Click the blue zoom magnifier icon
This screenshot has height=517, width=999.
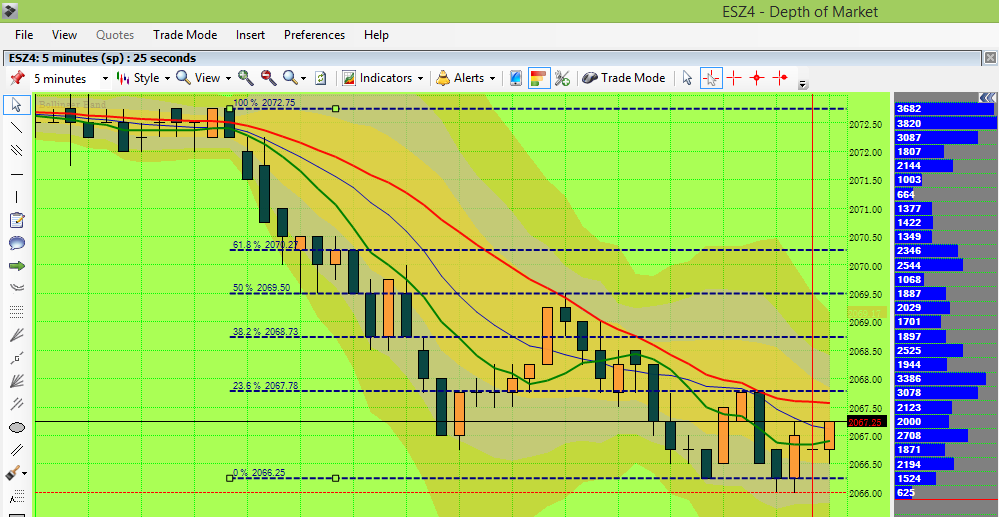[x=291, y=78]
